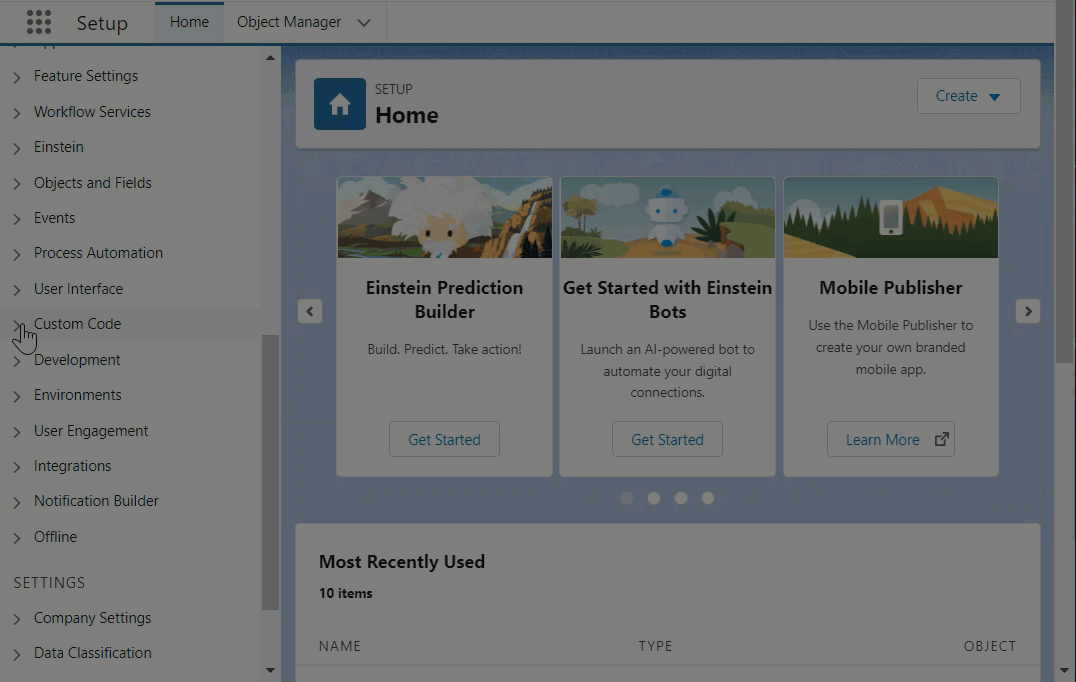This screenshot has width=1076, height=682.
Task: Click the sidebar scroll down arrow
Action: [270, 670]
